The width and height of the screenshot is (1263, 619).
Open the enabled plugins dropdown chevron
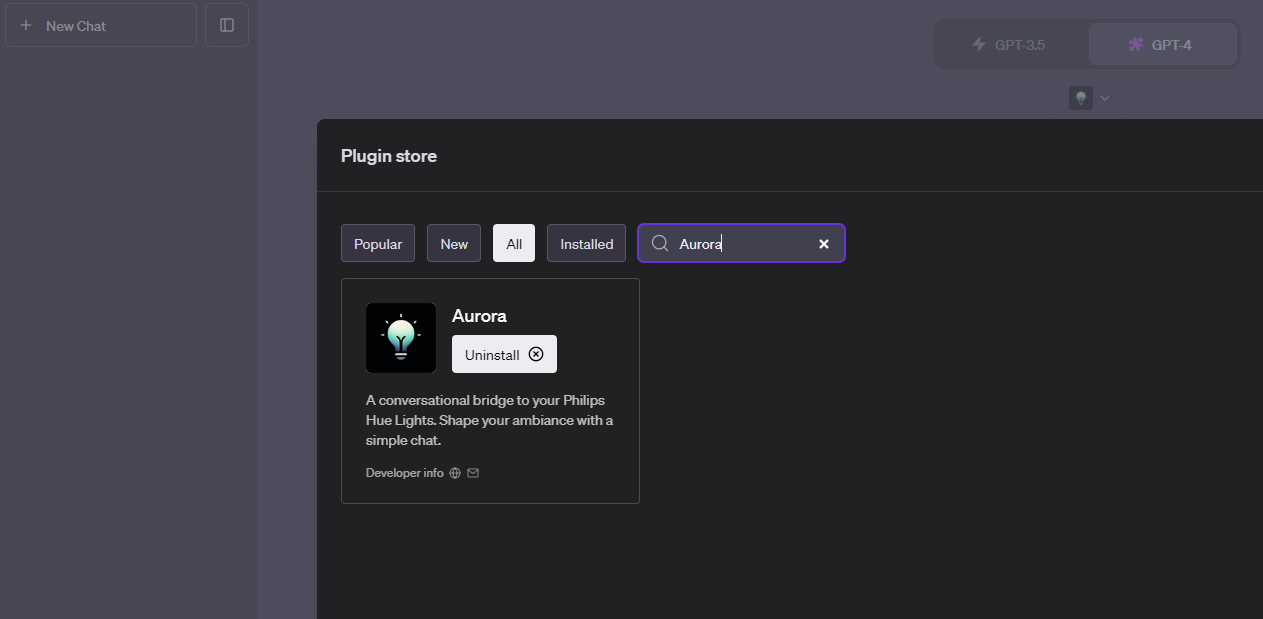[1105, 98]
